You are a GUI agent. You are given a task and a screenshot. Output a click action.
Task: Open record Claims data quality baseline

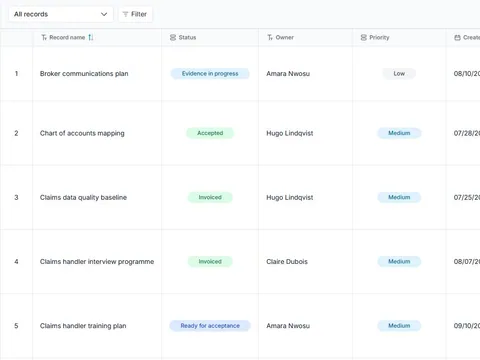83,197
